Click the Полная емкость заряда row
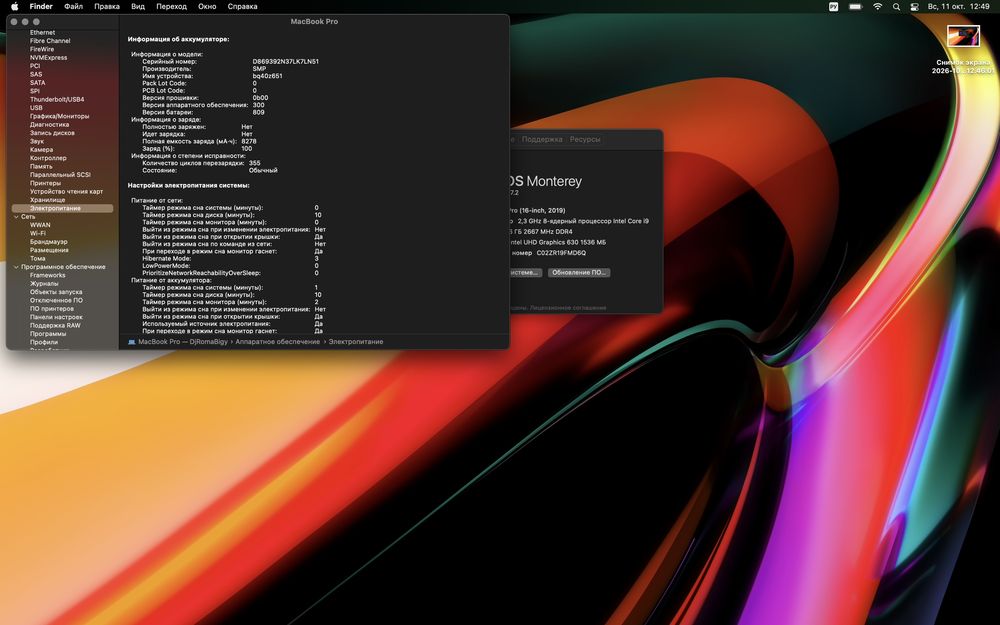The height and width of the screenshot is (625, 1000). click(199, 142)
